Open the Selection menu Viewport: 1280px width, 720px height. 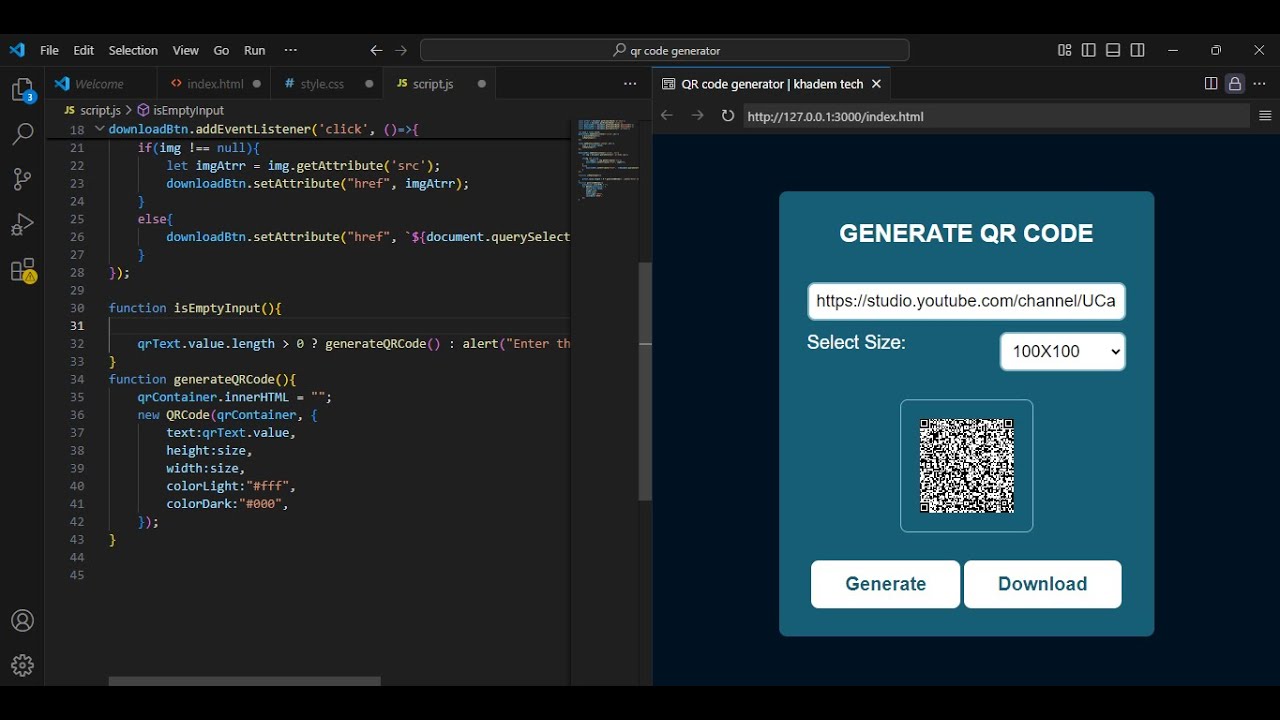pyautogui.click(x=133, y=50)
